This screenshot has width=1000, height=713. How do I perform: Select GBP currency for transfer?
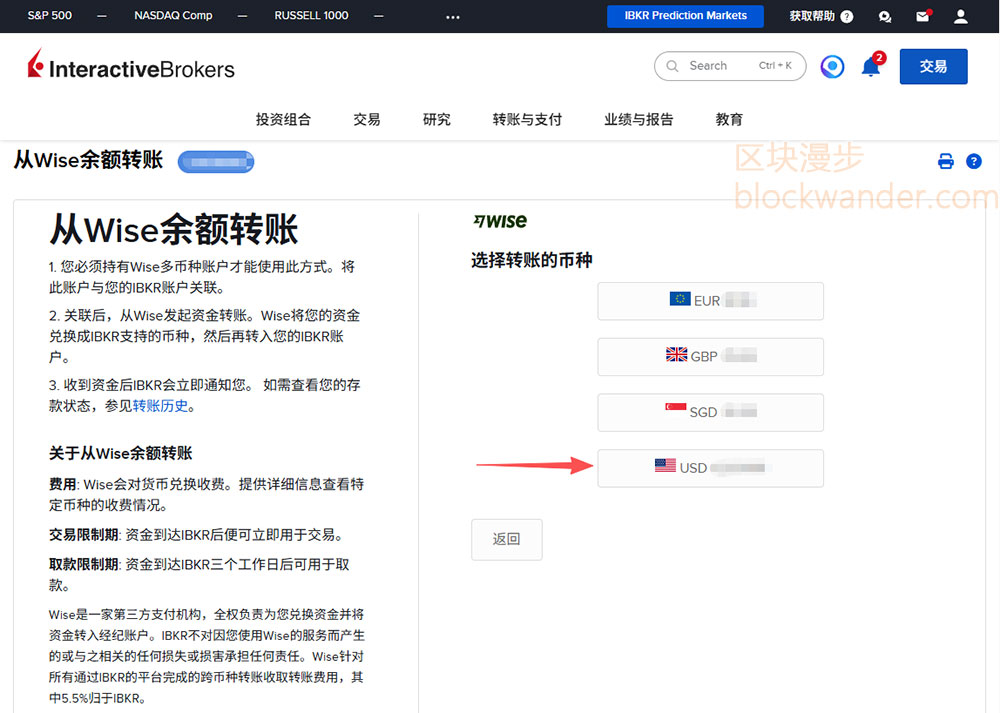[x=710, y=356]
